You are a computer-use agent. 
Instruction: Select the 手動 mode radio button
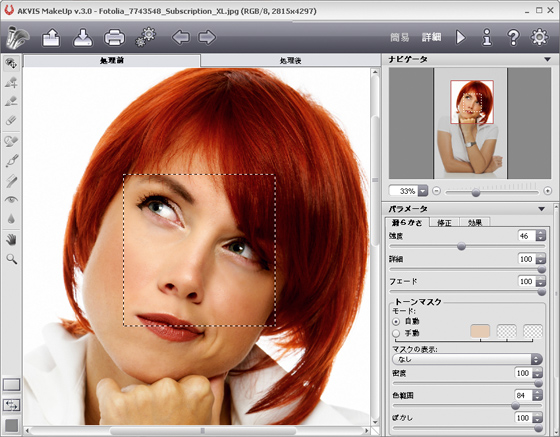point(396,333)
